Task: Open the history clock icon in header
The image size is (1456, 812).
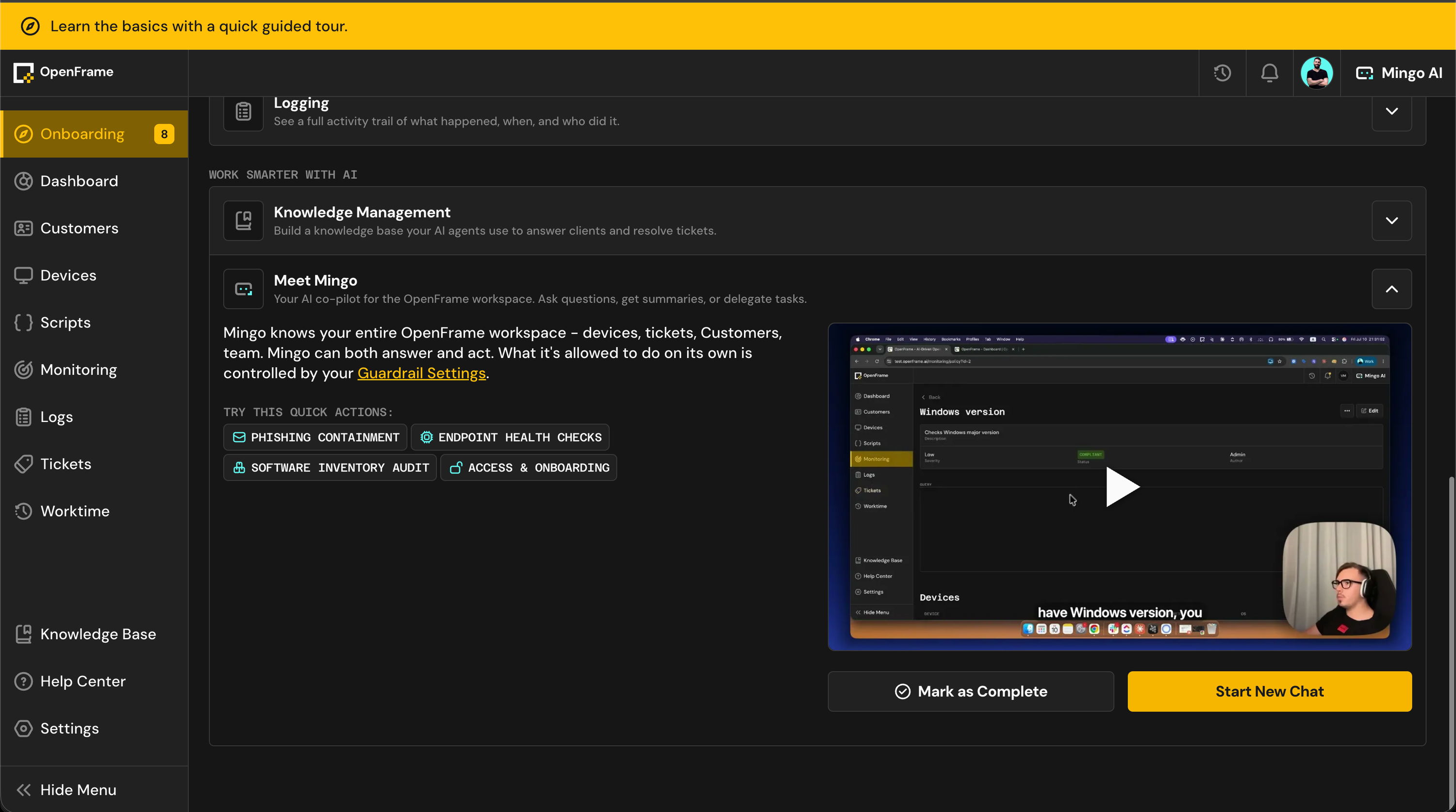Action: coord(1222,73)
